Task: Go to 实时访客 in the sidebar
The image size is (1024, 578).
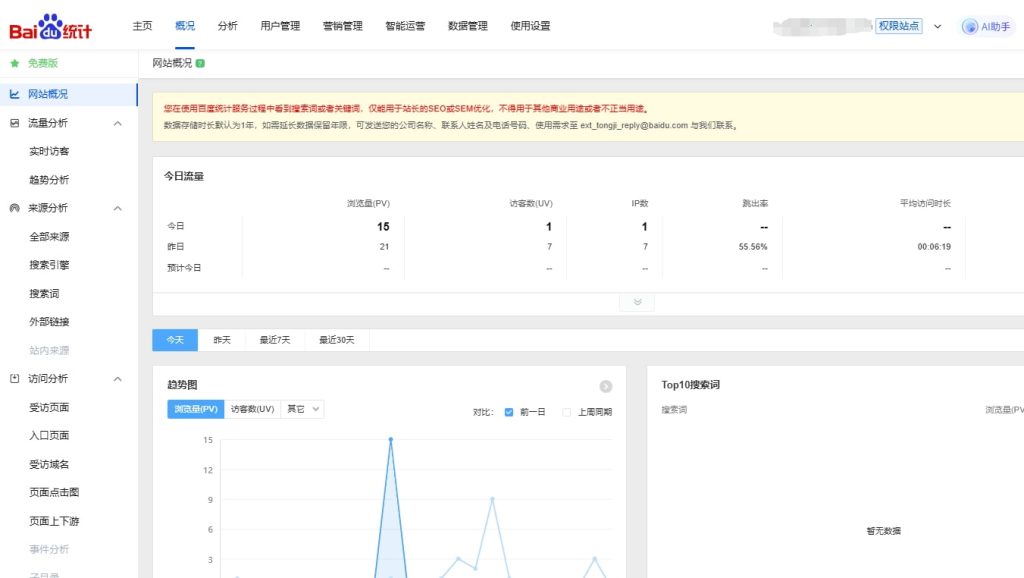Action: click(49, 151)
